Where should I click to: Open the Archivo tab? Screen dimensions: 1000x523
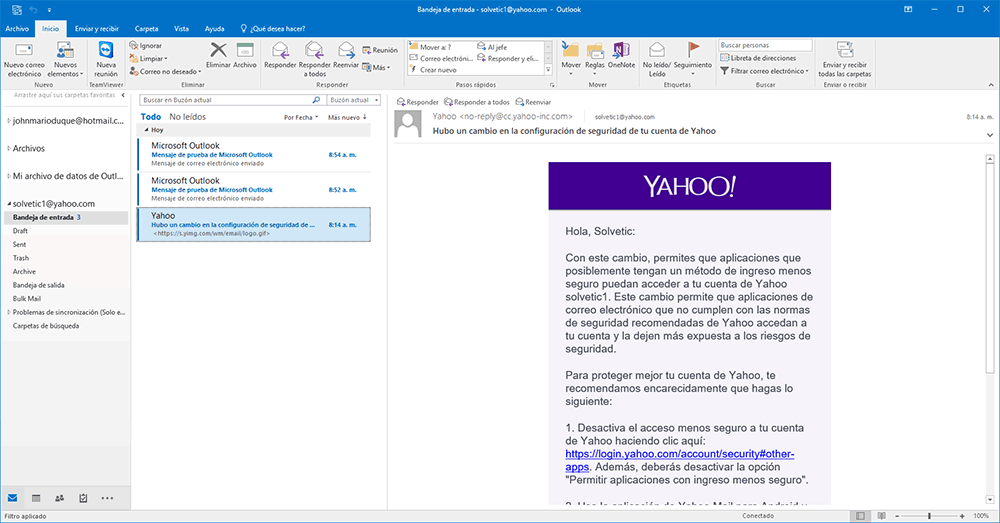pos(17,29)
